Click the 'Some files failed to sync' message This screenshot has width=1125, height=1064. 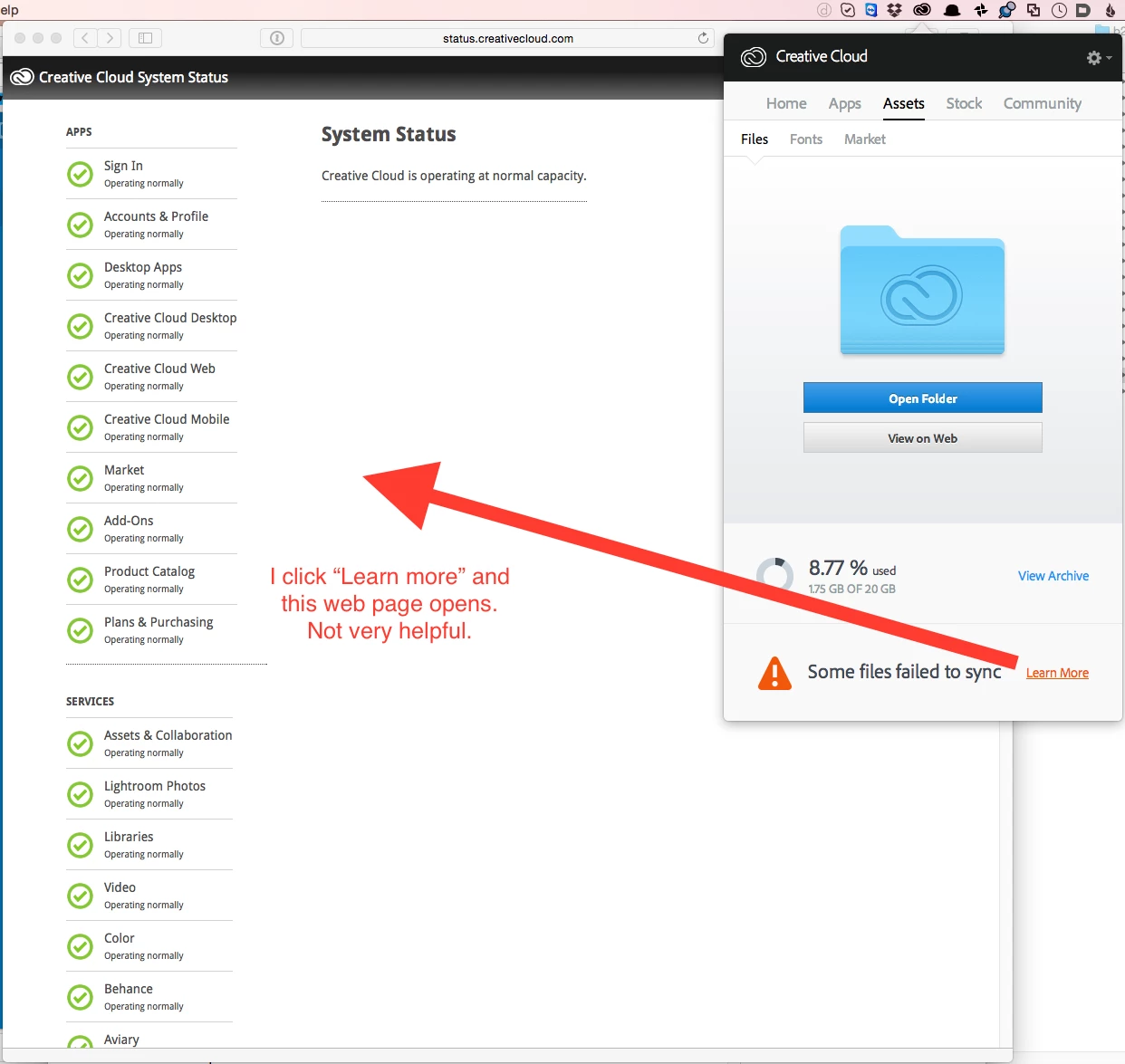[904, 672]
